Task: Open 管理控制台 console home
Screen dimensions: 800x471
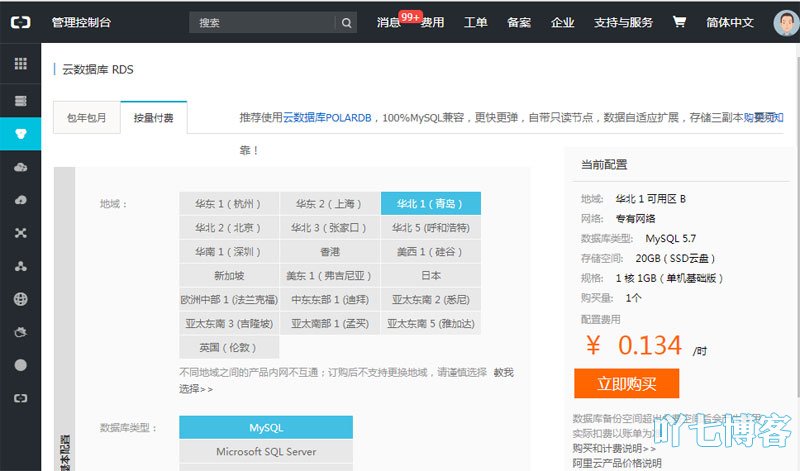Action: 81,22
